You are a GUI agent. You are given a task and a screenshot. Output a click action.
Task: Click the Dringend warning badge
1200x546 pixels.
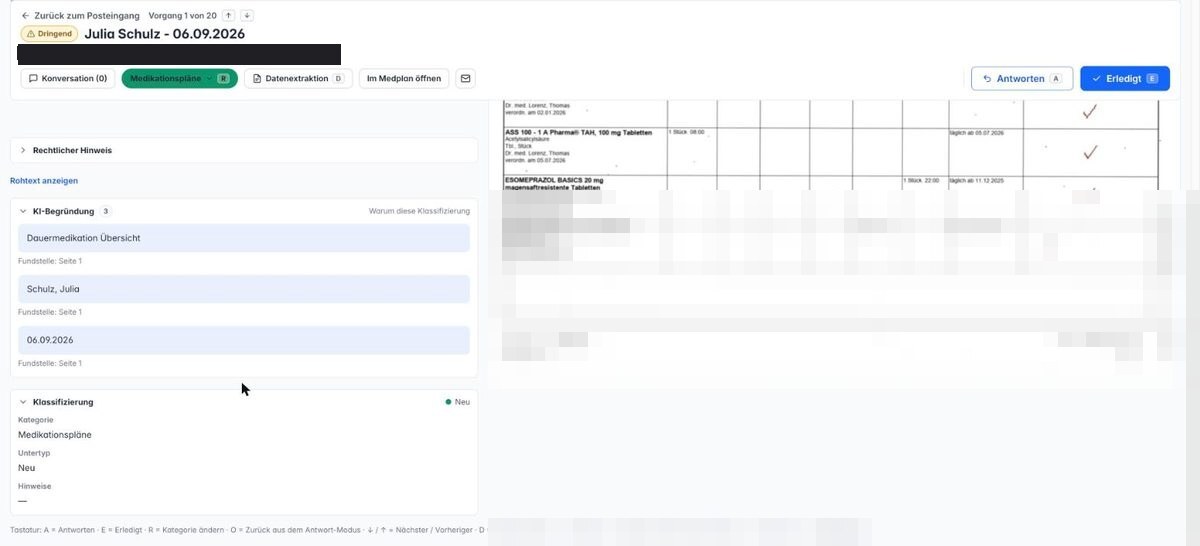pyautogui.click(x=49, y=34)
